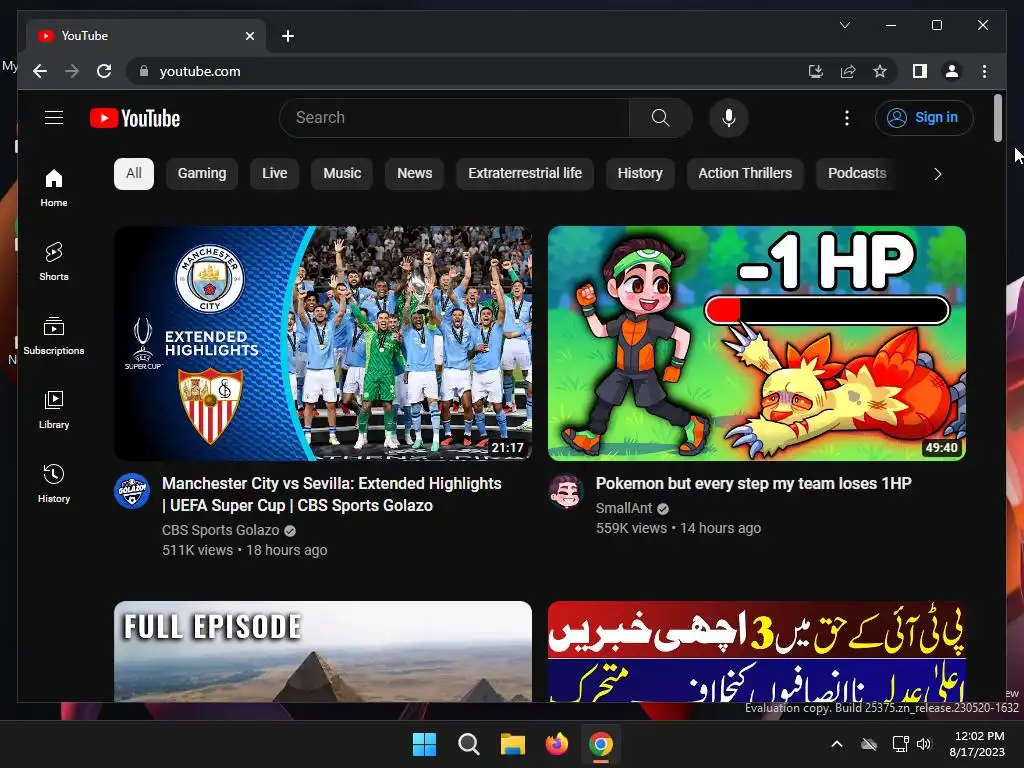Click "559K views • 14 hours ago" text
1024x768 pixels.
click(679, 528)
